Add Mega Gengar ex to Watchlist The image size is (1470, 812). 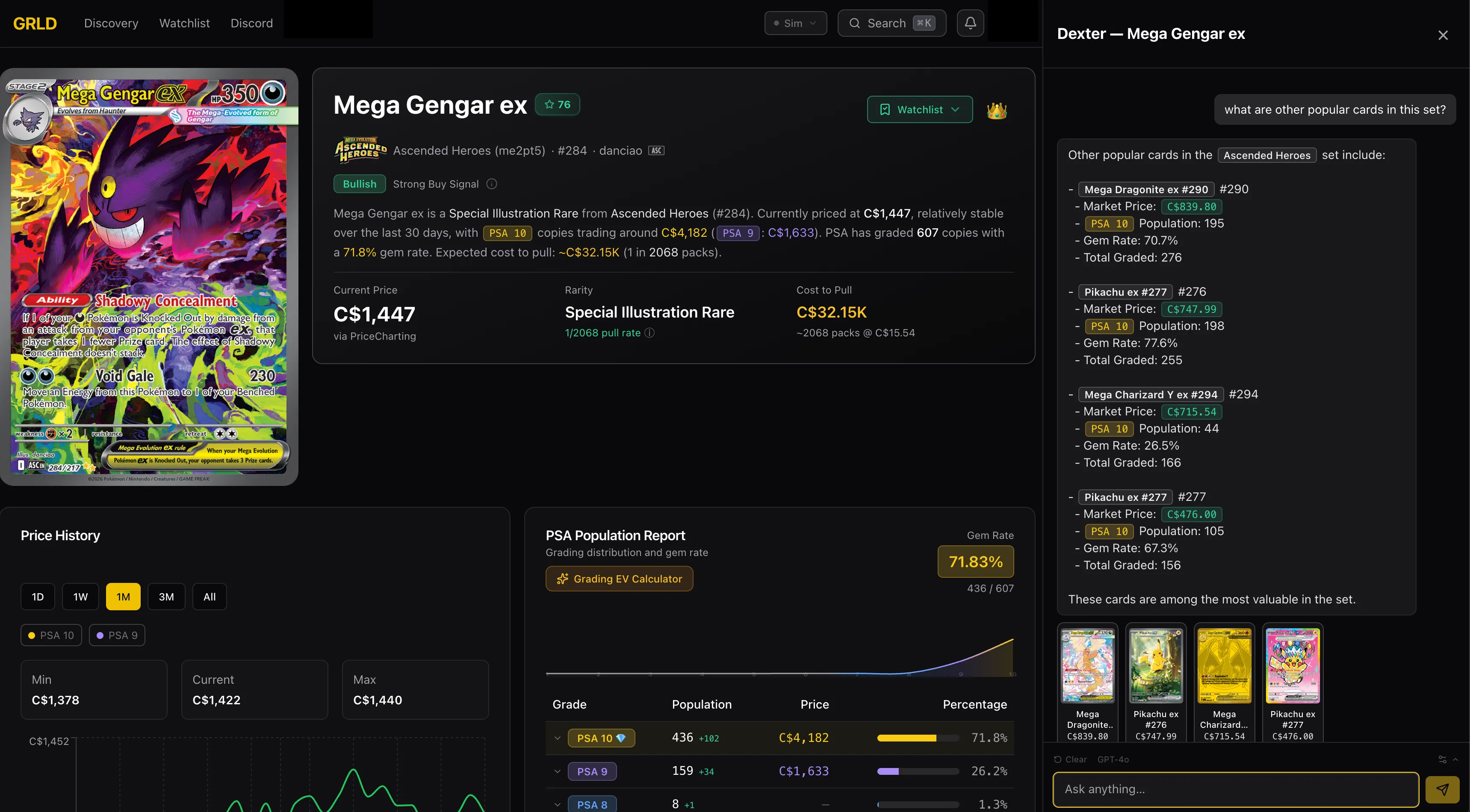[x=919, y=109]
